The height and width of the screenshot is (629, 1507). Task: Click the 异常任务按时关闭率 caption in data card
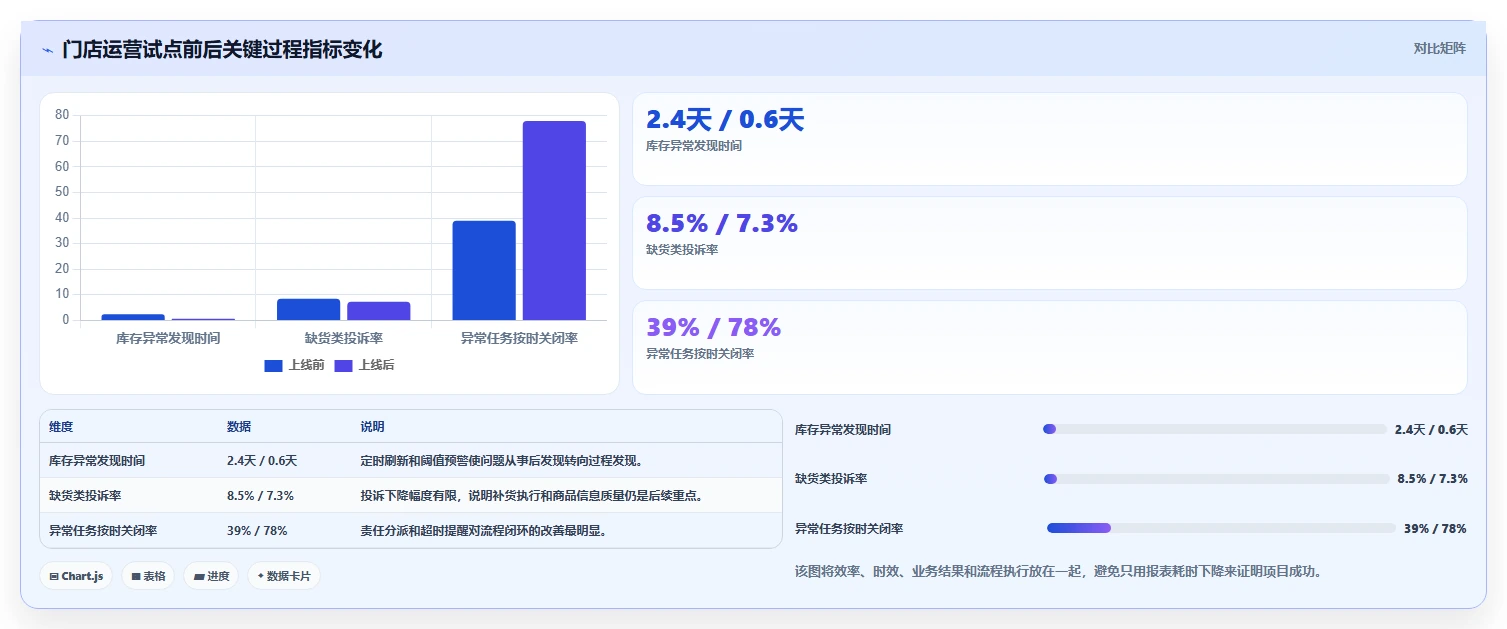pyautogui.click(x=700, y=354)
